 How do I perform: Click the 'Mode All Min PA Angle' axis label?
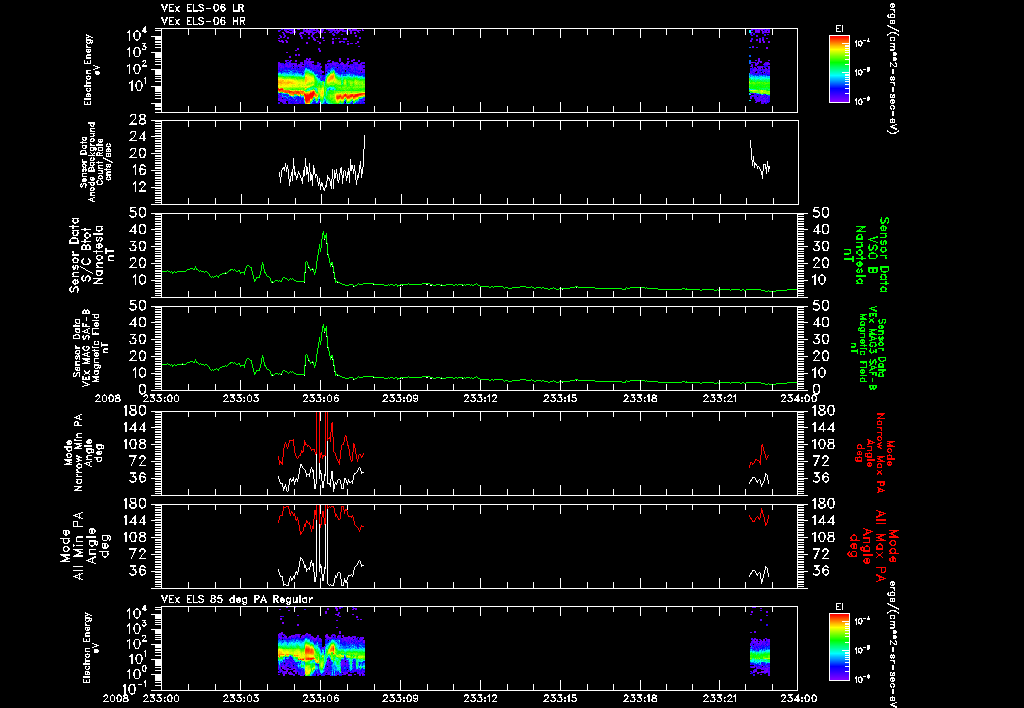point(86,545)
